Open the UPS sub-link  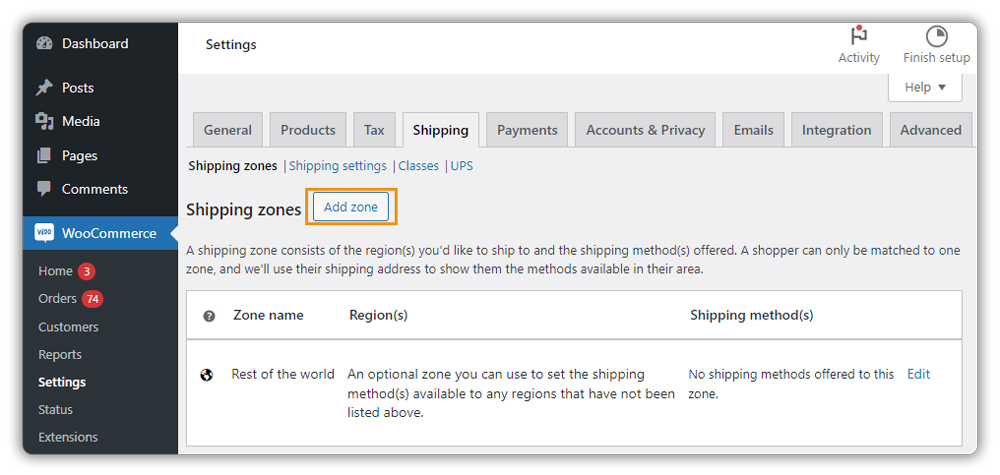coord(462,166)
